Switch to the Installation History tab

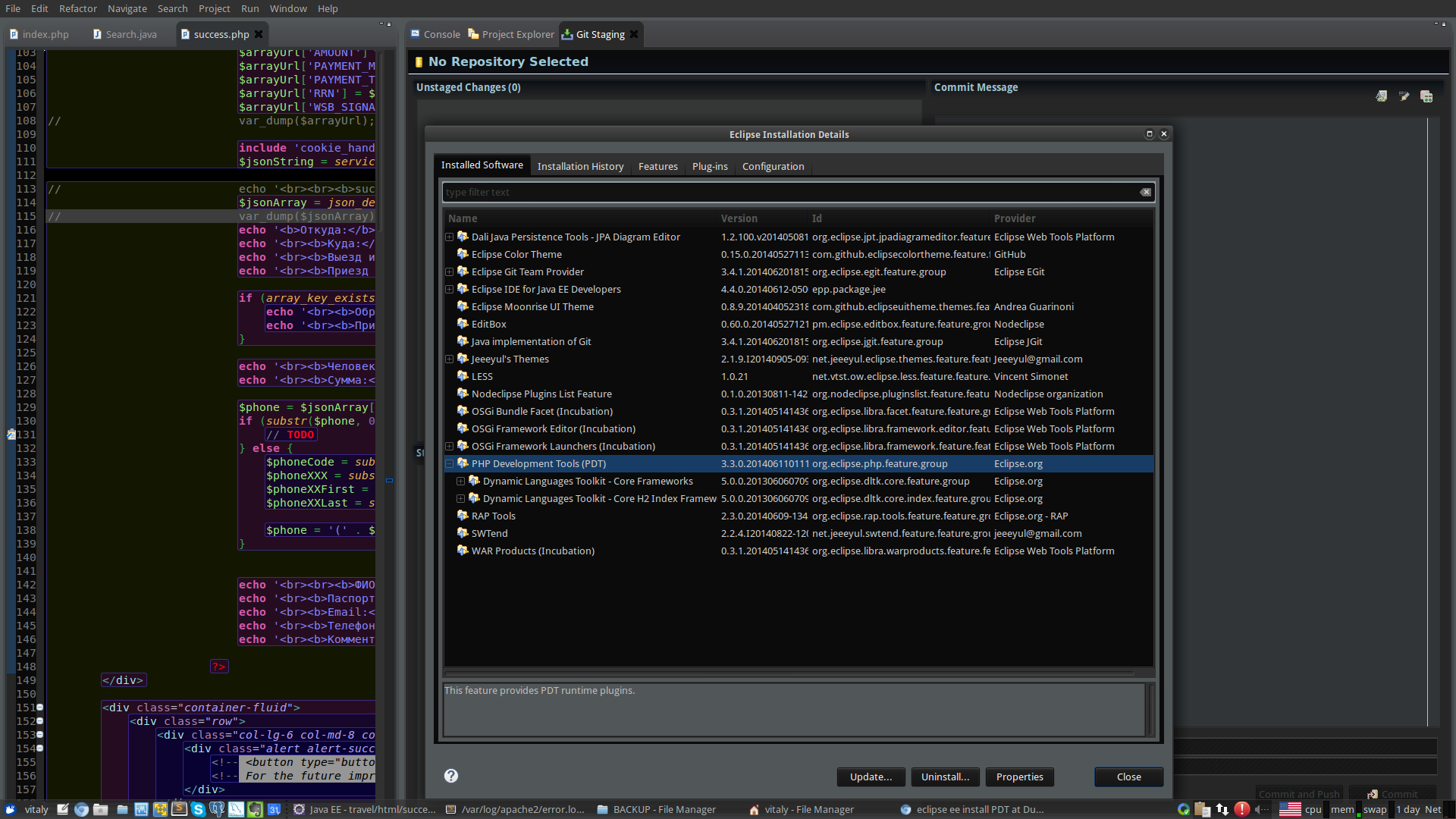pyautogui.click(x=580, y=166)
